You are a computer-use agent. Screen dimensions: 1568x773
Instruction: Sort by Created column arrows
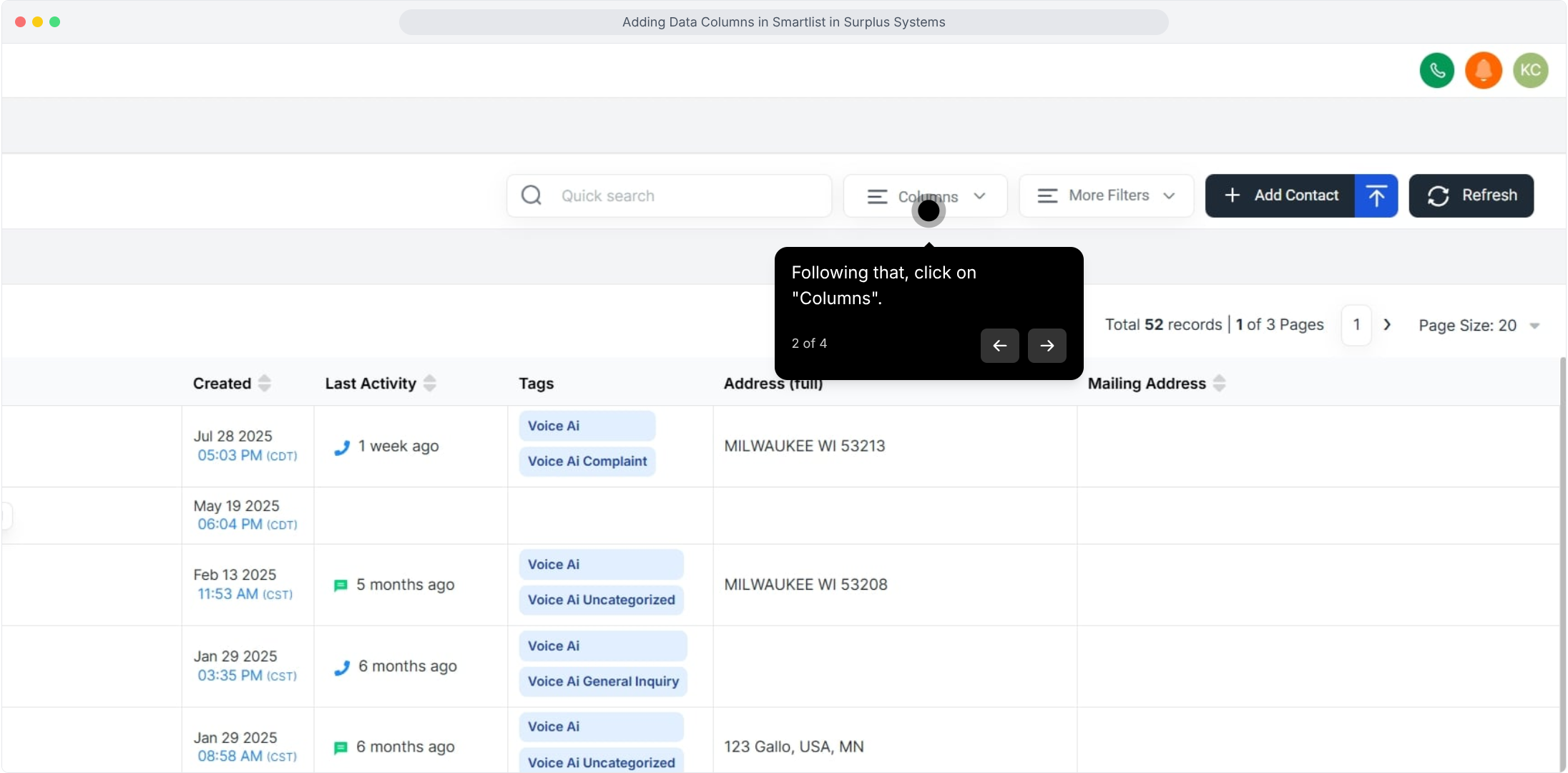click(265, 383)
